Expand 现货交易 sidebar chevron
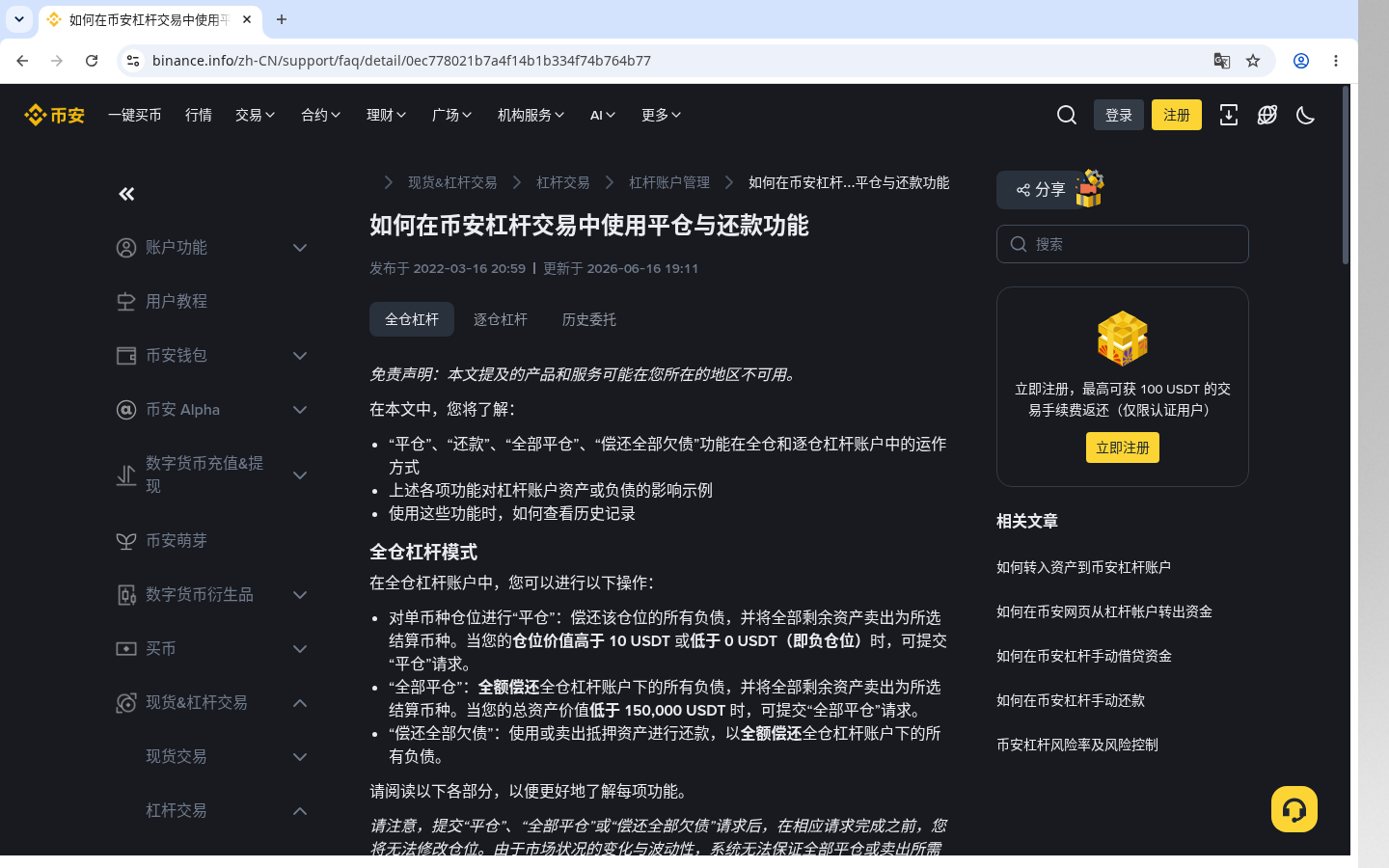1389x868 pixels. tap(300, 757)
